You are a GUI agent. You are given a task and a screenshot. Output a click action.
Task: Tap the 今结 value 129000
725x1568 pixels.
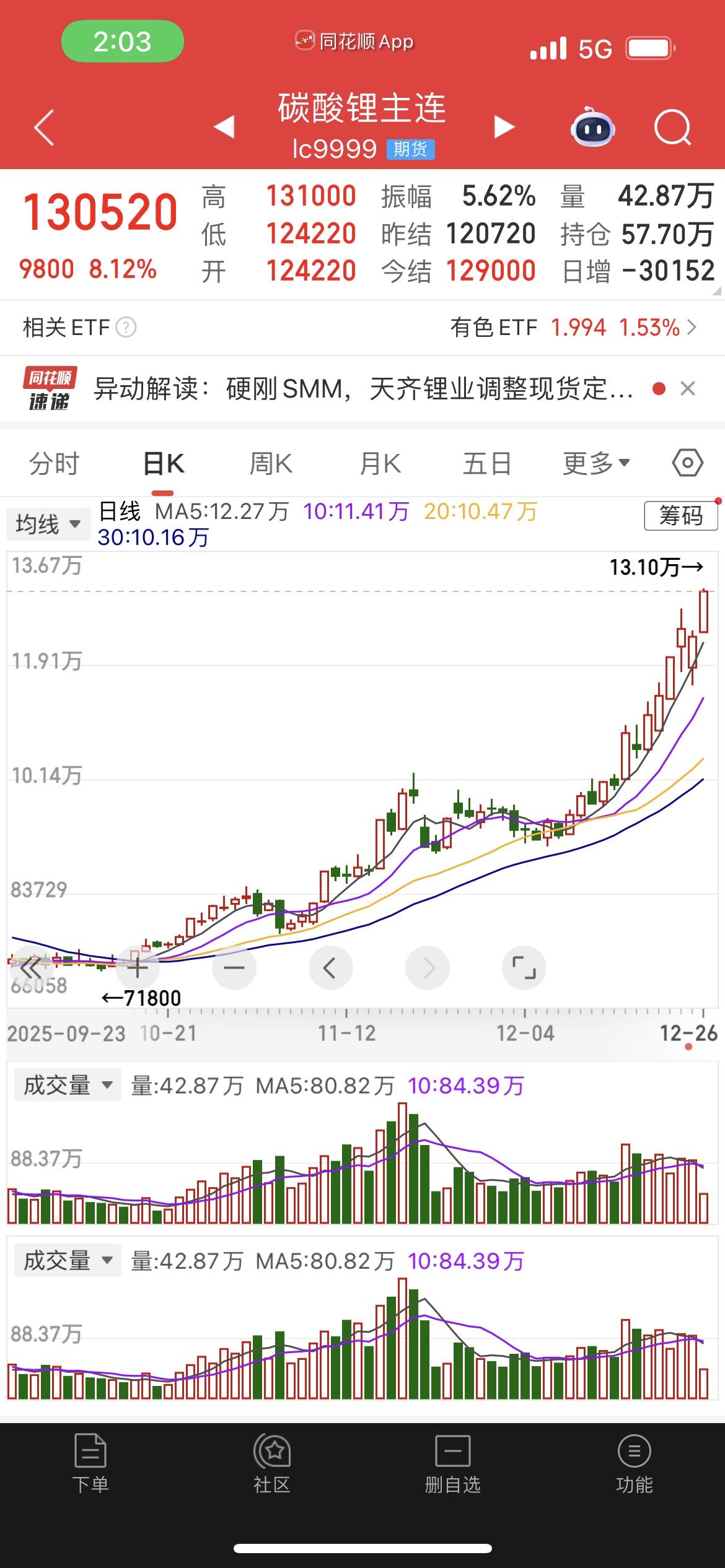point(491,271)
